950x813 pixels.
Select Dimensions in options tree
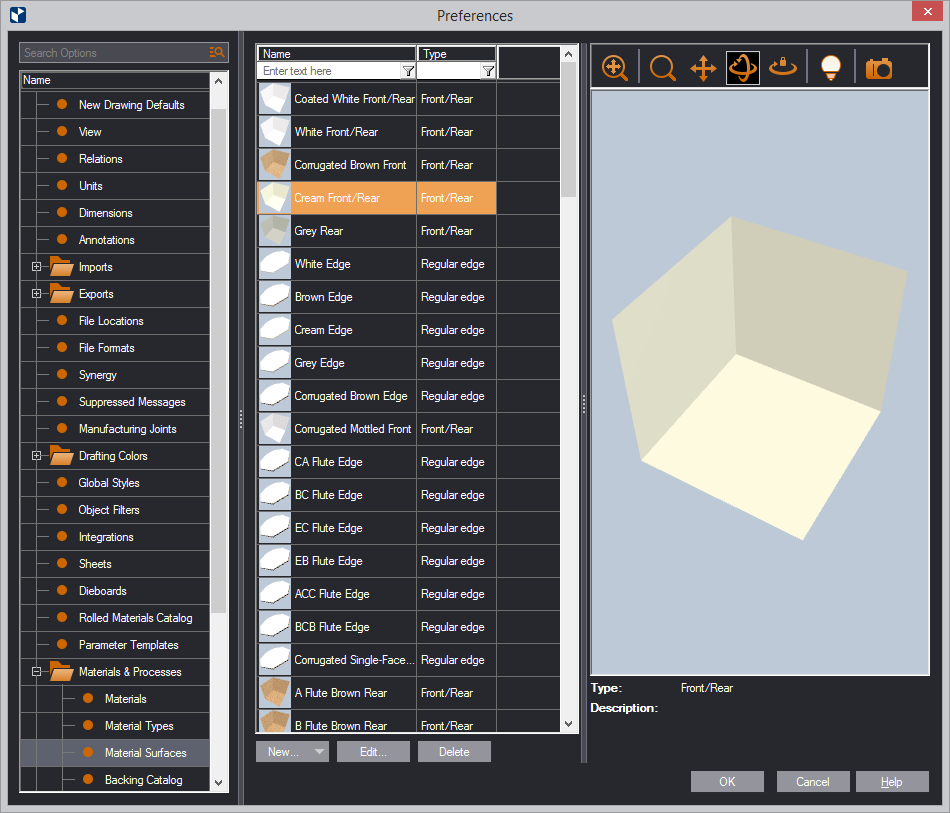coord(105,213)
